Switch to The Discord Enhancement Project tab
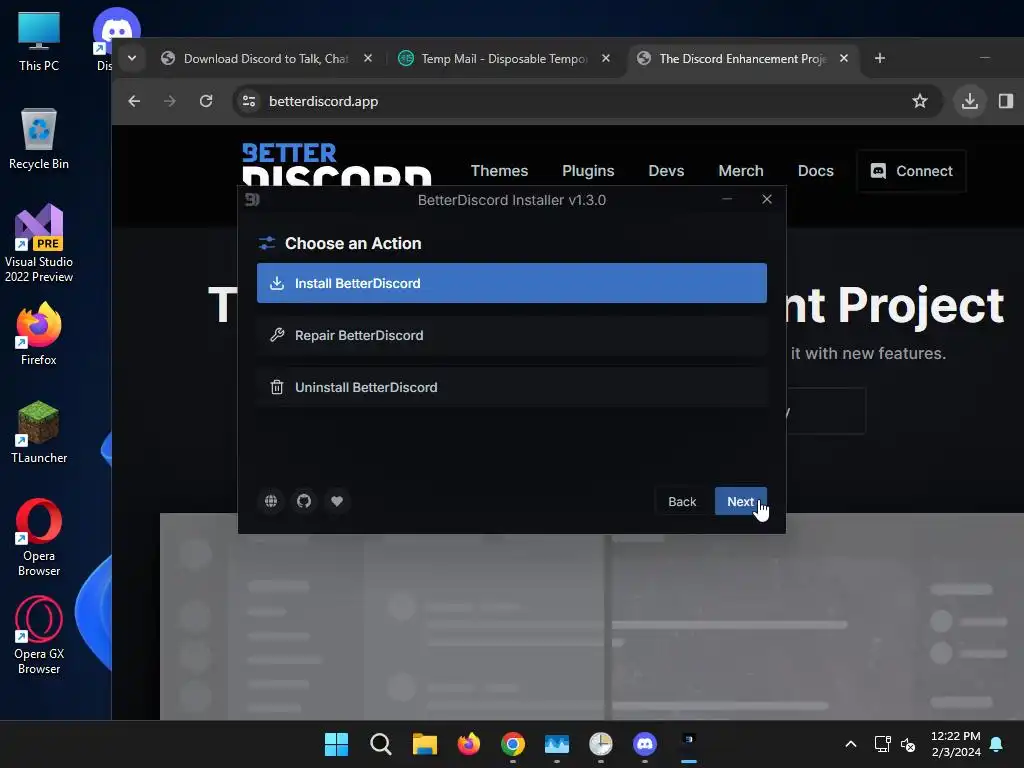 click(743, 59)
